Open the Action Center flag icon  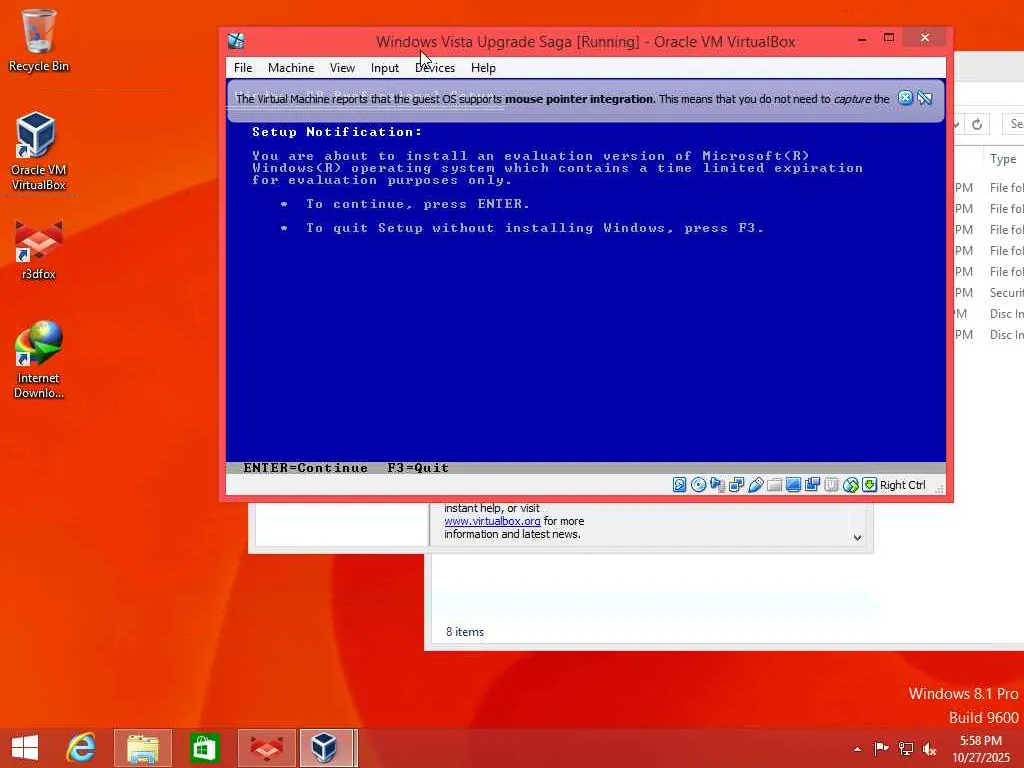click(881, 749)
